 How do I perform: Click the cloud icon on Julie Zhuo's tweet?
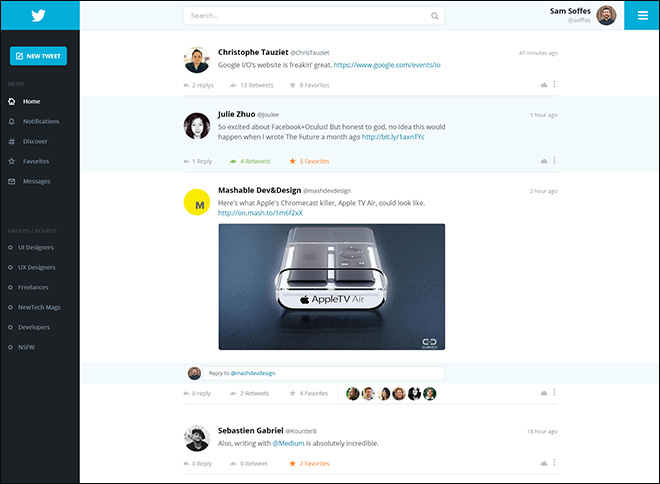tap(543, 161)
